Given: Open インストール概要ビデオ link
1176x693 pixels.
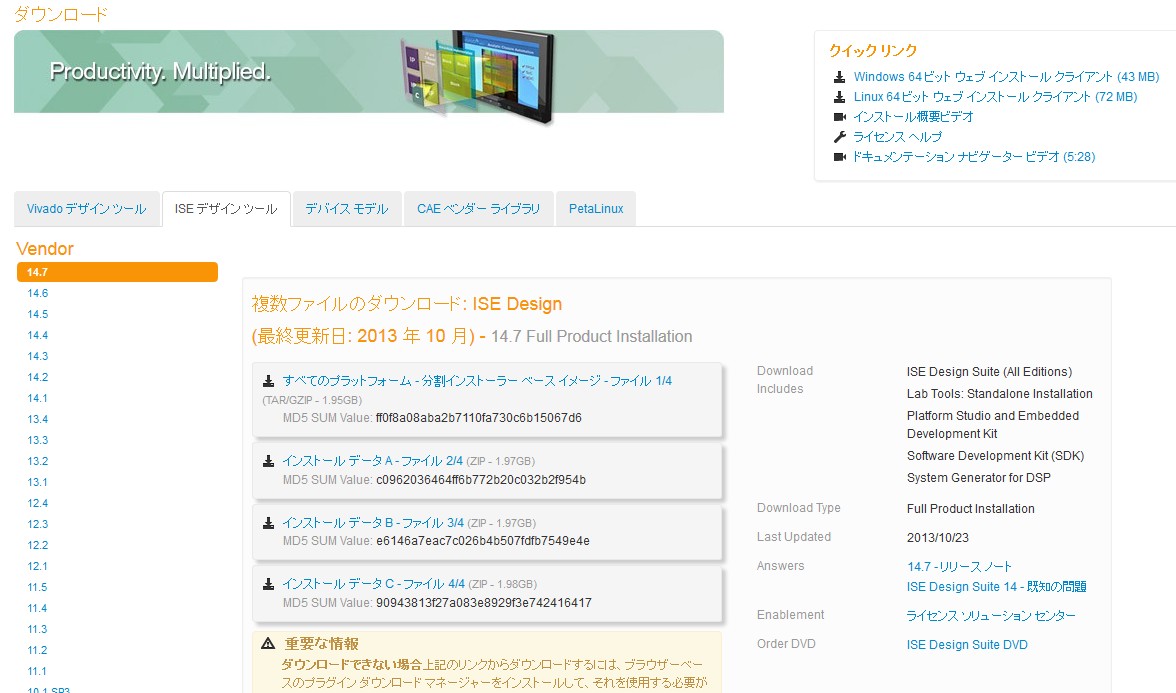Looking at the screenshot, I should click(x=913, y=117).
